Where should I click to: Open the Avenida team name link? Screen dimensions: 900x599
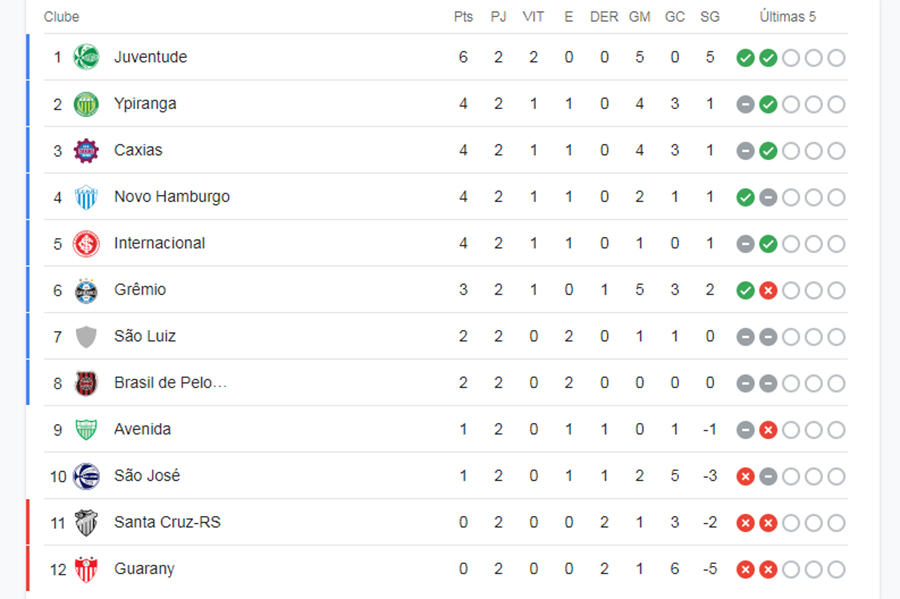142,429
